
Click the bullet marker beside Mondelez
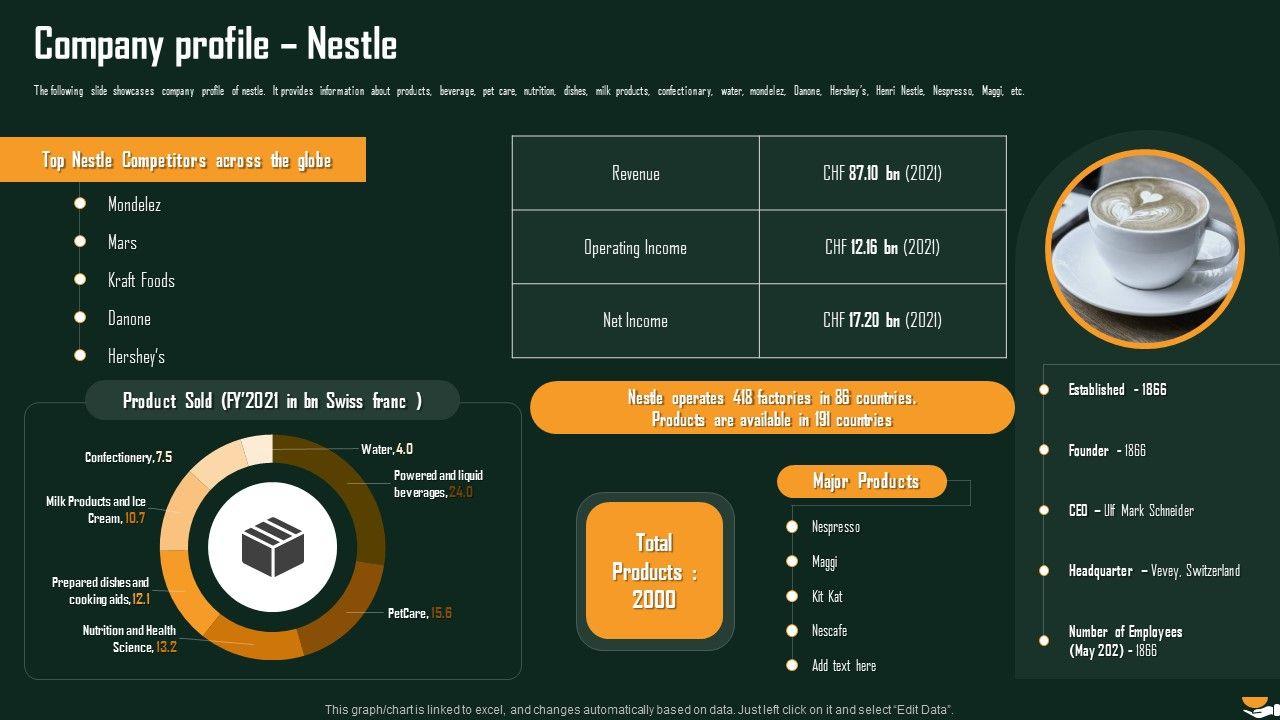coord(80,204)
